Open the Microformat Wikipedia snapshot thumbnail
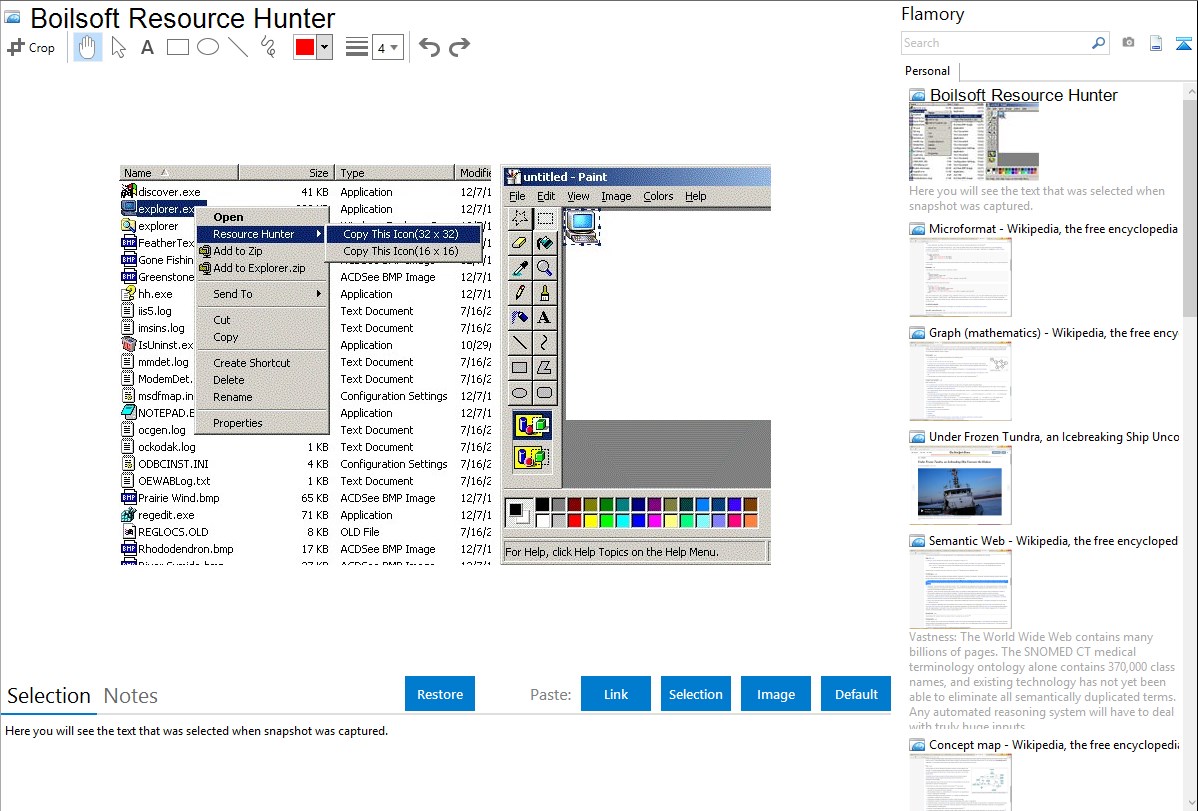The image size is (1198, 811). tap(960, 277)
